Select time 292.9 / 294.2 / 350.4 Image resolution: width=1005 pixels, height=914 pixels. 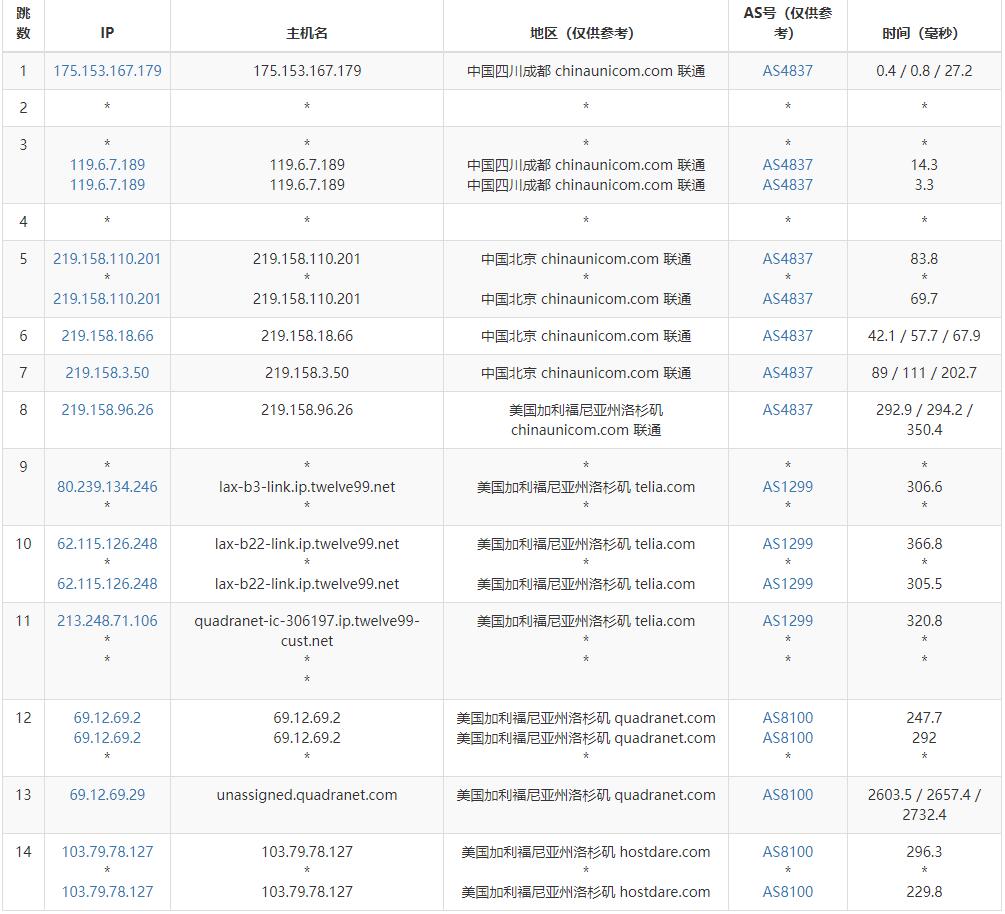(x=924, y=420)
